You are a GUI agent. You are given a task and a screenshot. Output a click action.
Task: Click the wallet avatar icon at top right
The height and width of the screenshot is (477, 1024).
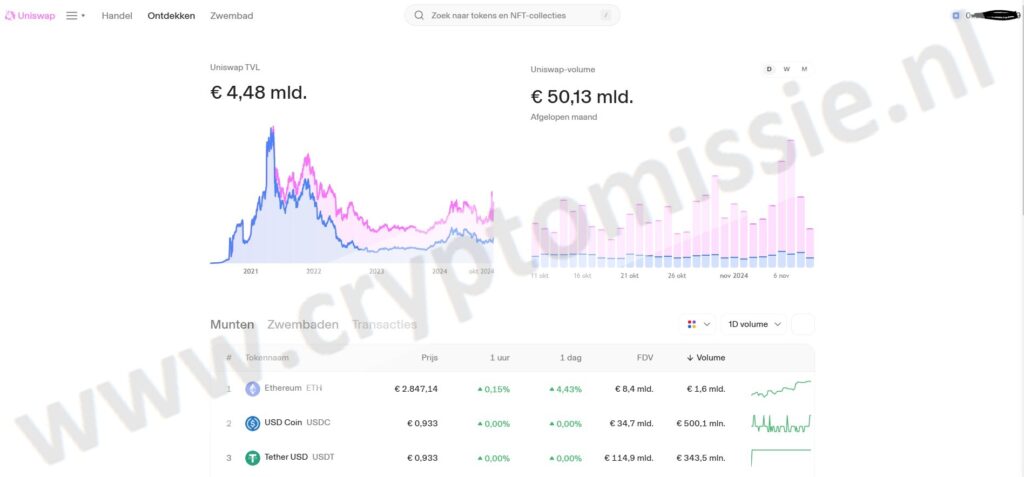[x=956, y=16]
